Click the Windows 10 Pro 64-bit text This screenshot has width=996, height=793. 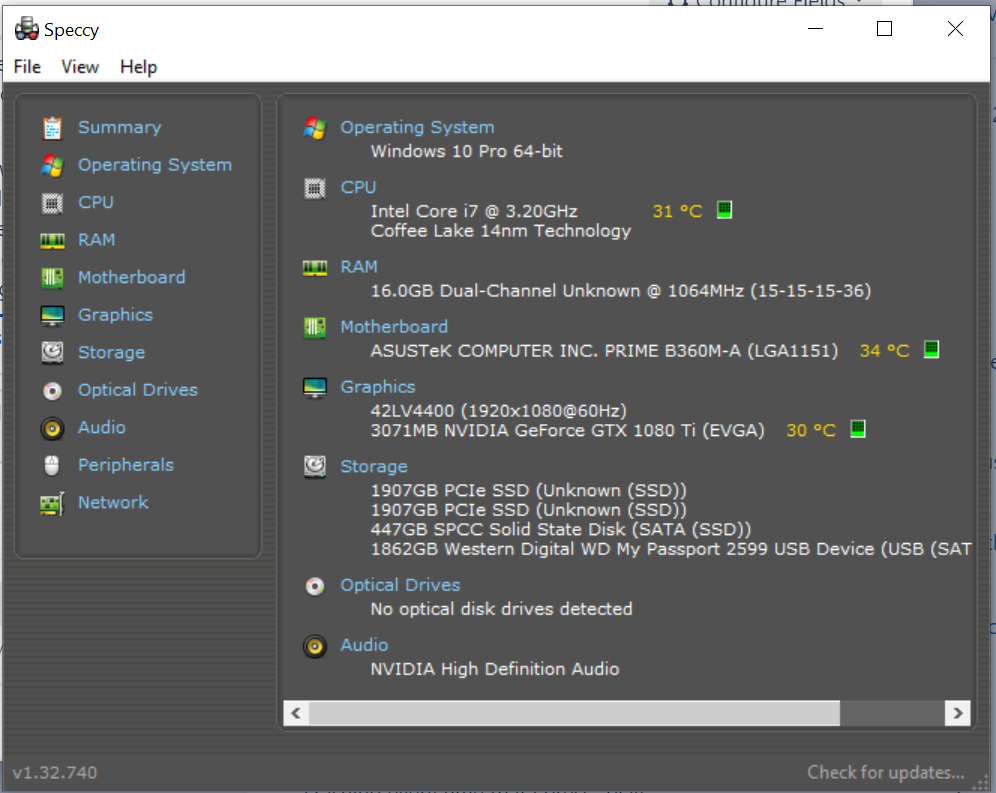(466, 152)
